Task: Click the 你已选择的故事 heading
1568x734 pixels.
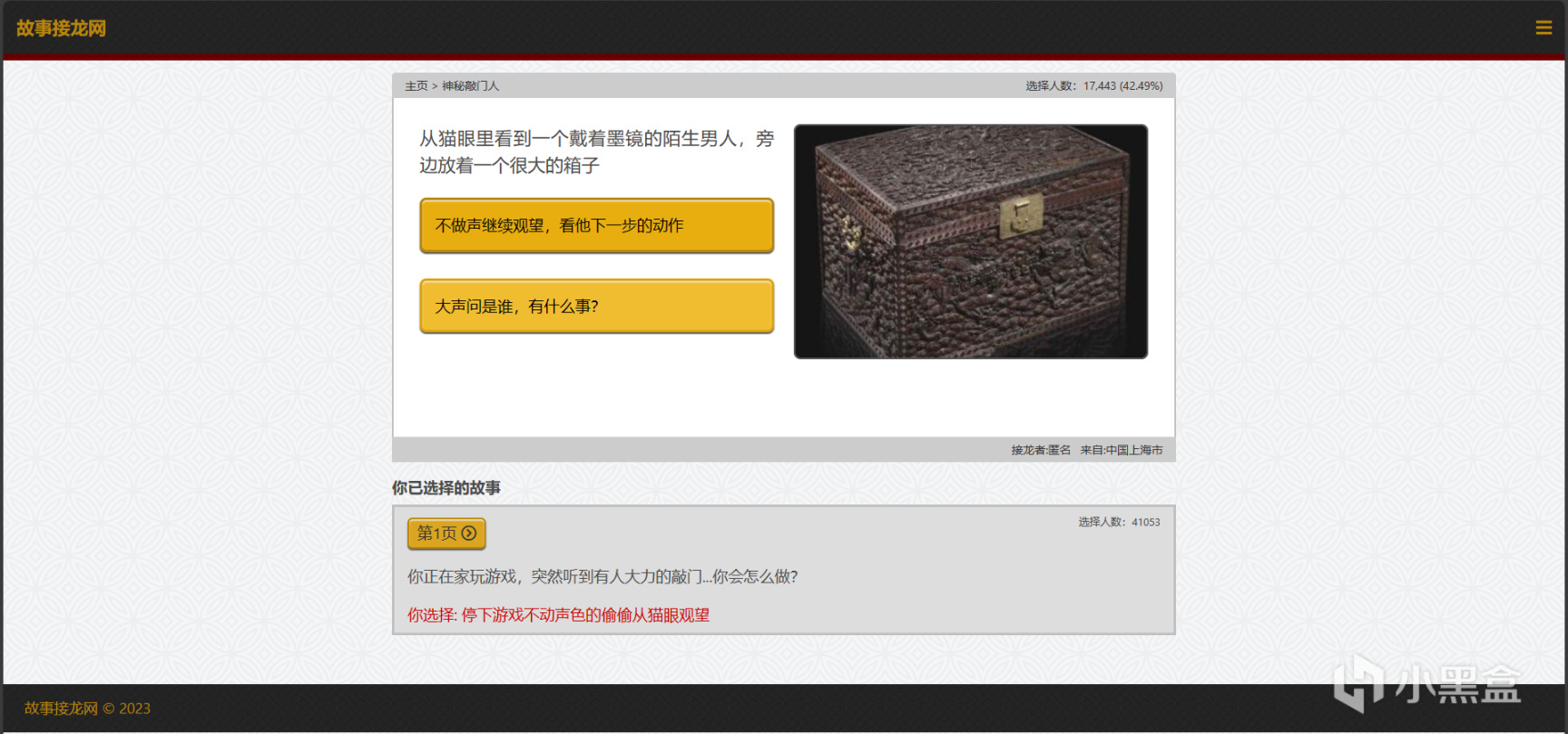Action: 446,488
